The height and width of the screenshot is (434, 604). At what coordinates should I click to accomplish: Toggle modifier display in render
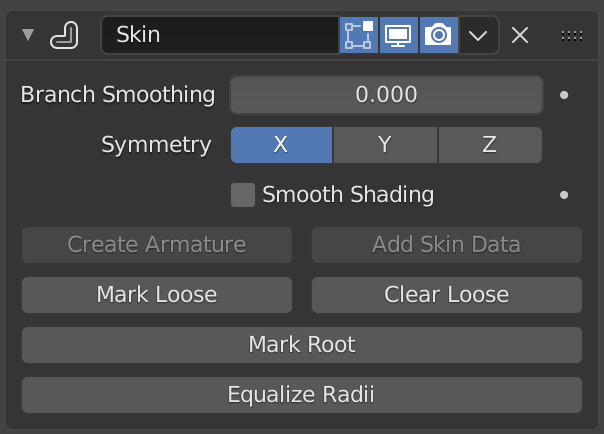438,35
